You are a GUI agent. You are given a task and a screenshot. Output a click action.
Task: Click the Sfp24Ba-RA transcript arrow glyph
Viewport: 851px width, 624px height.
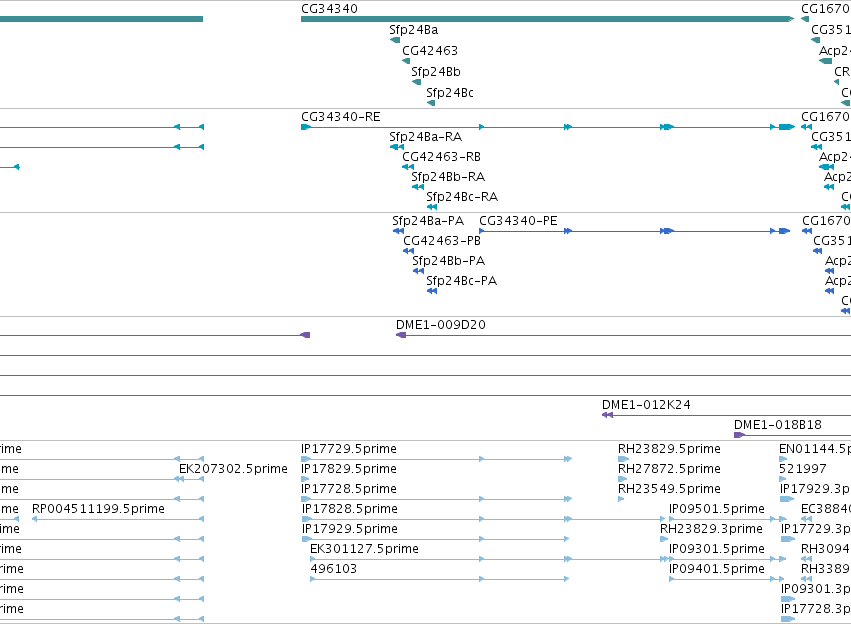point(397,147)
